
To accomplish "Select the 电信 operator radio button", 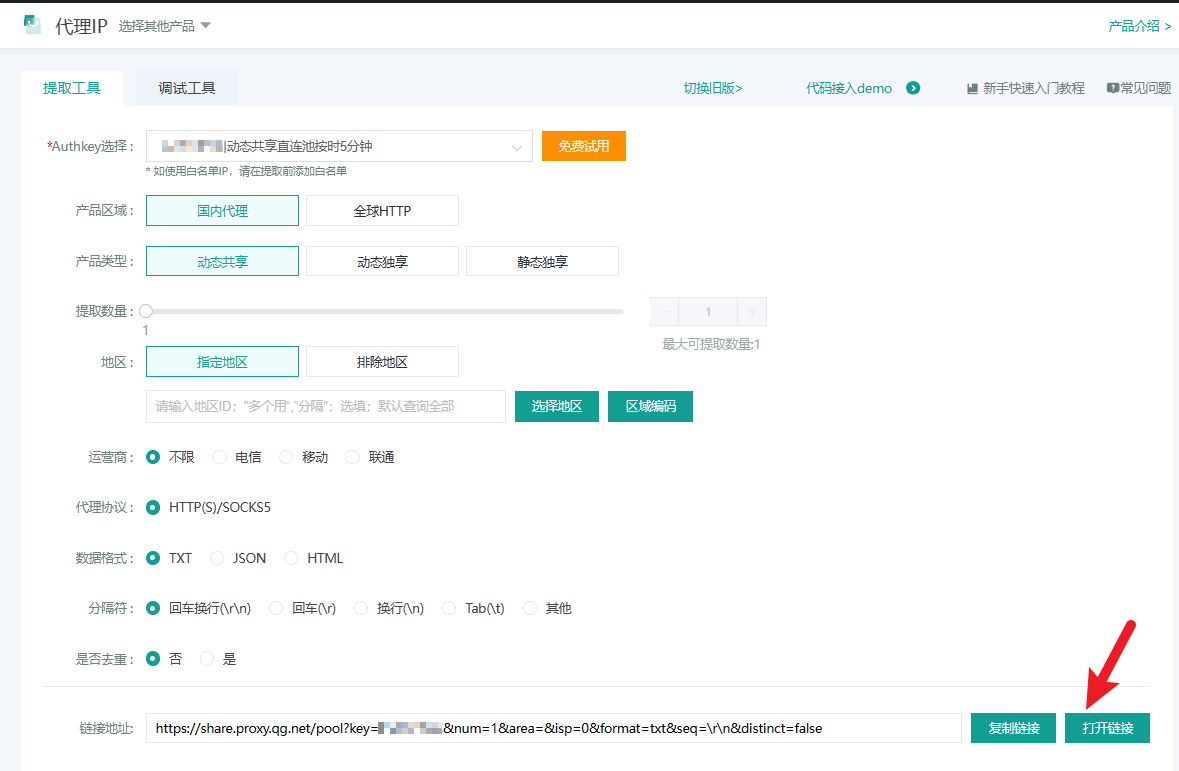I will point(220,457).
